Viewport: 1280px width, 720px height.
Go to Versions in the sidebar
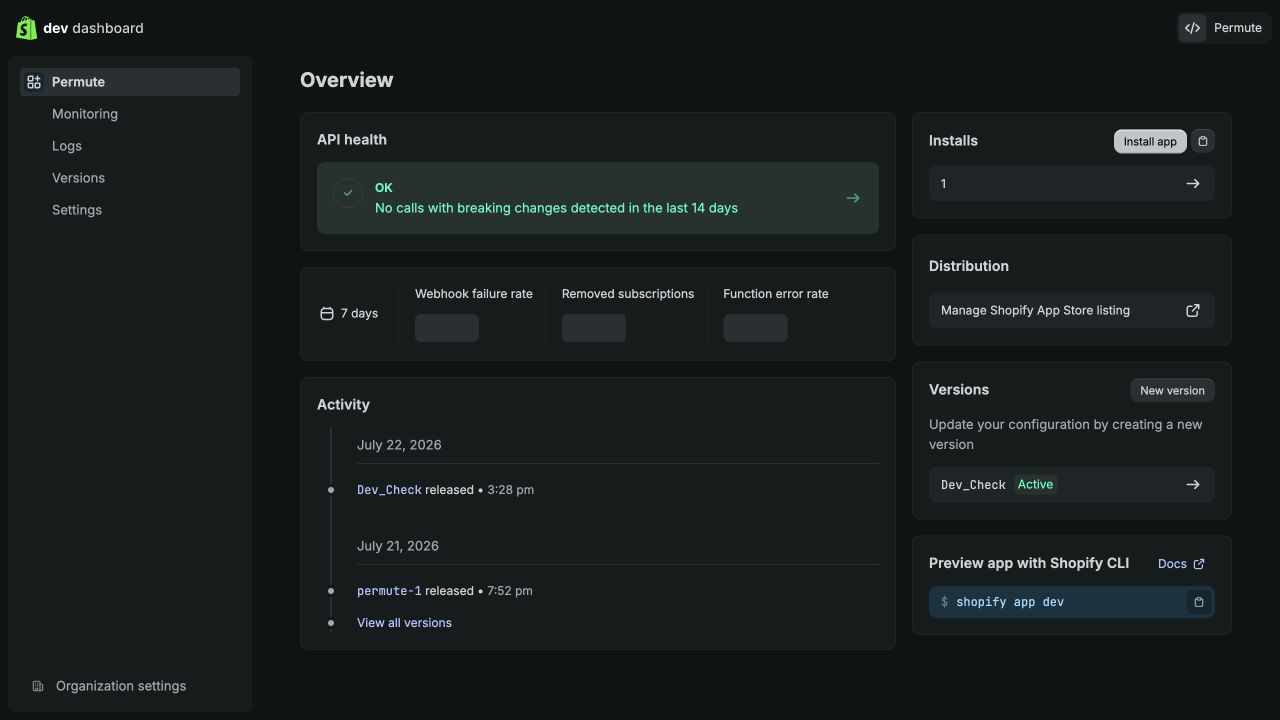click(x=78, y=178)
